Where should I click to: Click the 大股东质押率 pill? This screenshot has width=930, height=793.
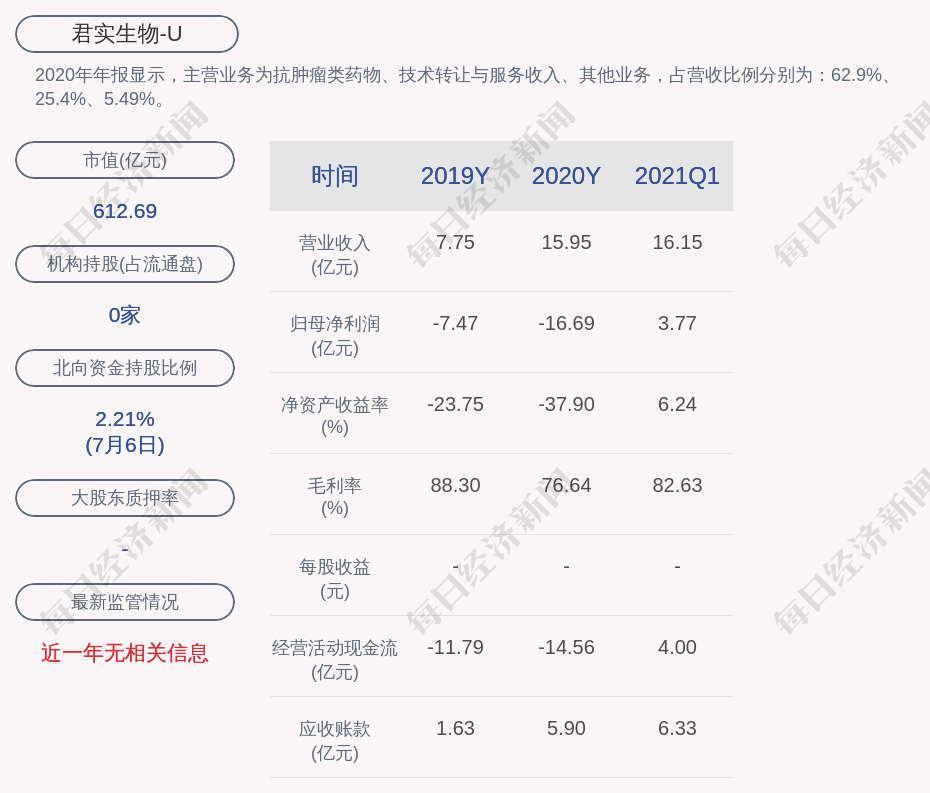[x=125, y=498]
